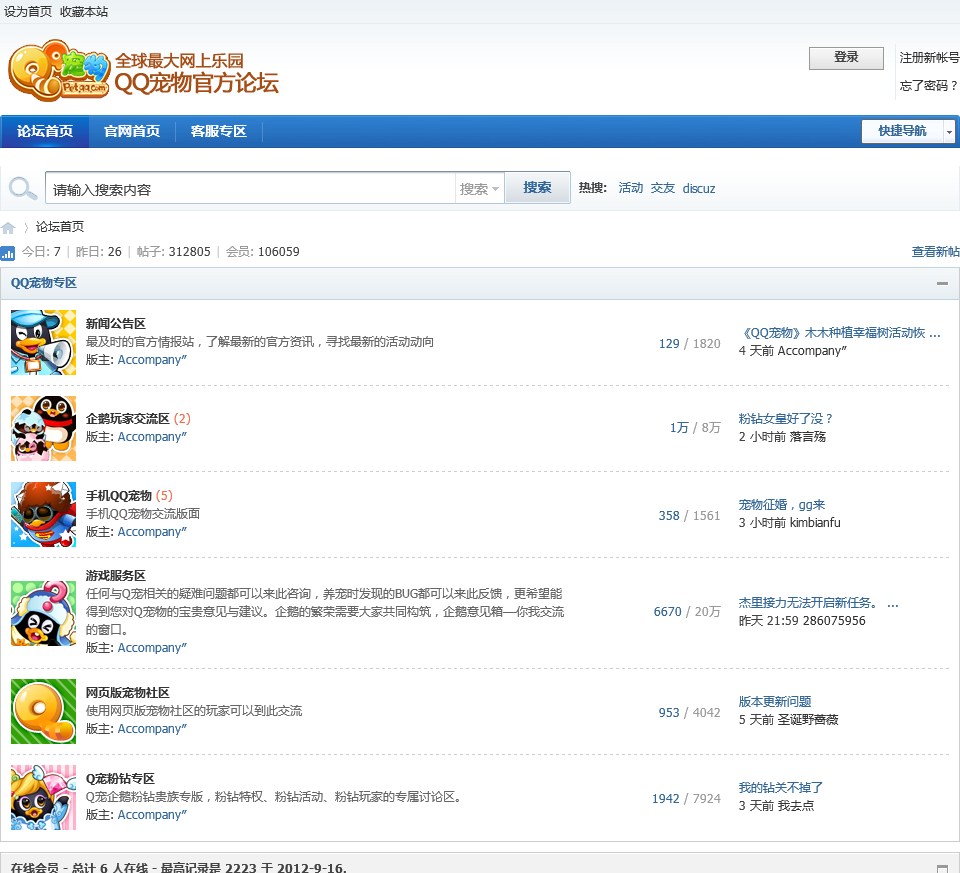Focus the 请输入搜索内容 search field

coord(250,189)
